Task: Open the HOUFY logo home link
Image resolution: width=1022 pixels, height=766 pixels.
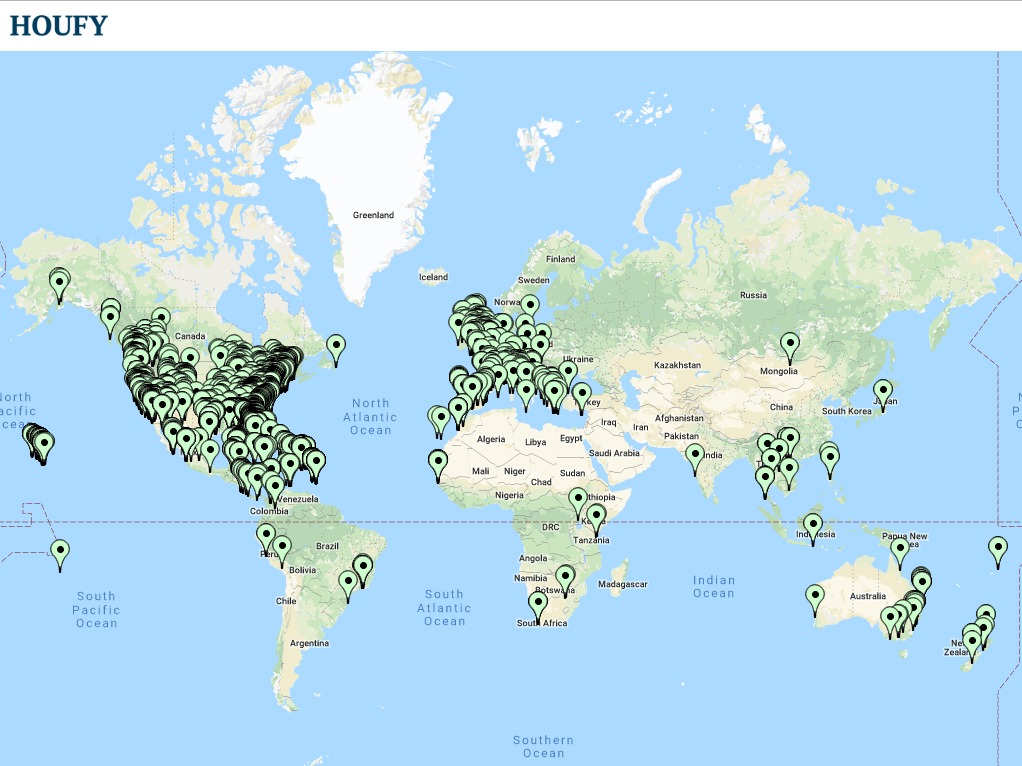Action: coord(58,26)
